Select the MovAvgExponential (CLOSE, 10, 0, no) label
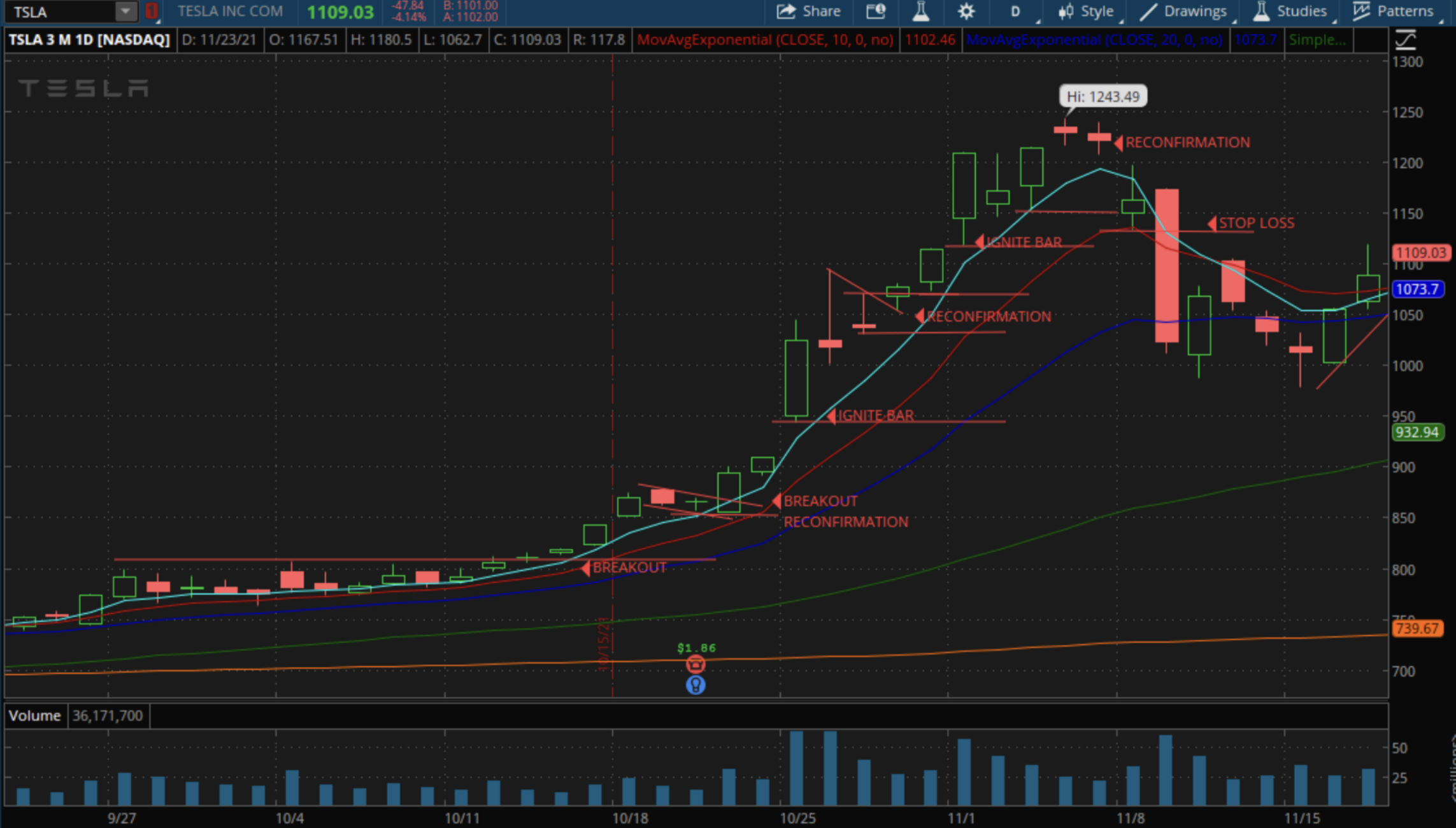 [x=765, y=39]
